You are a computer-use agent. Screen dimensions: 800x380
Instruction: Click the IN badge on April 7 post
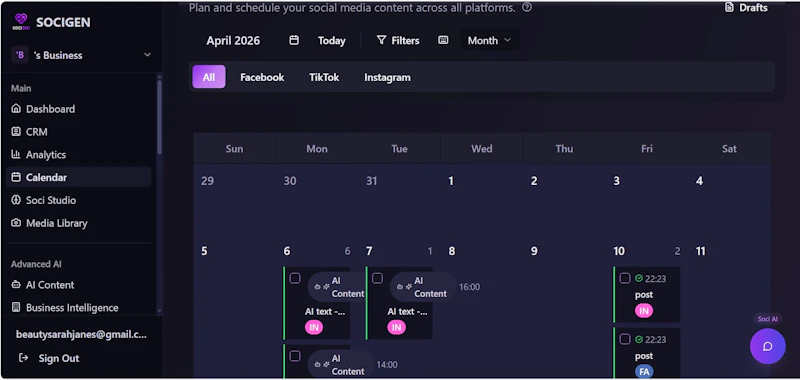396,327
